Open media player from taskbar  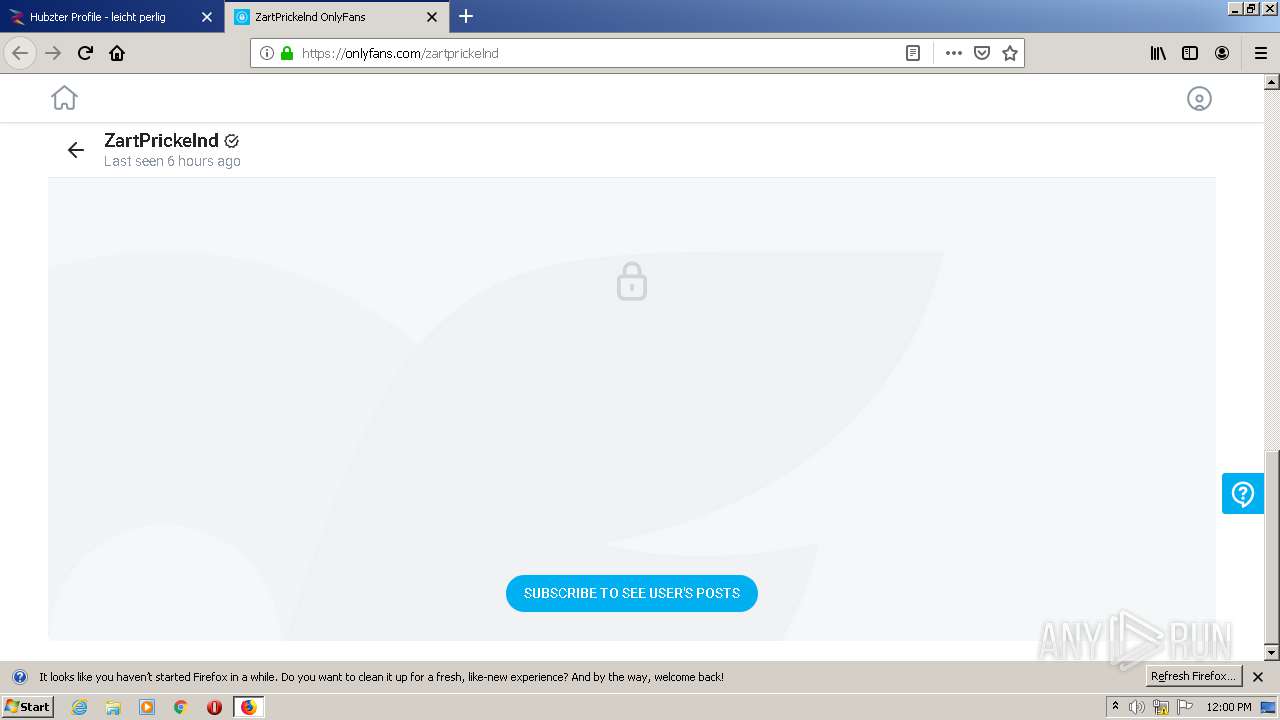click(147, 707)
